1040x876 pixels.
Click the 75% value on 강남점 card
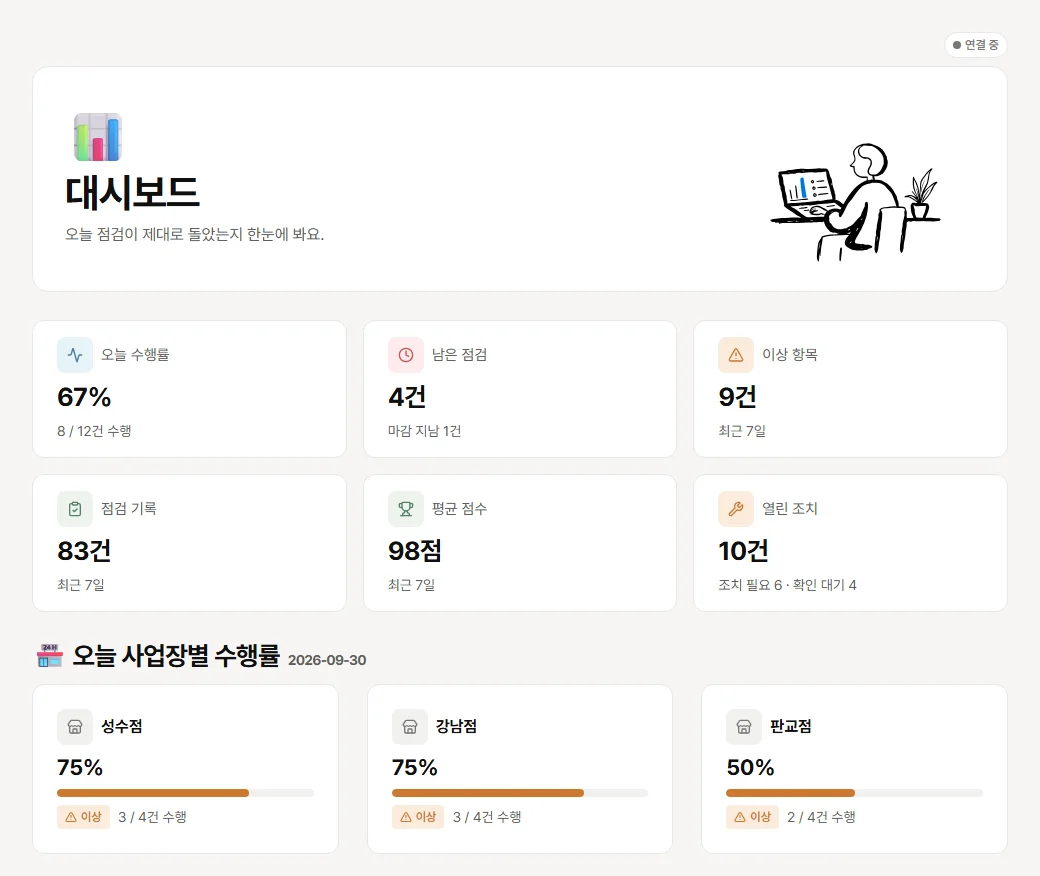coord(415,767)
